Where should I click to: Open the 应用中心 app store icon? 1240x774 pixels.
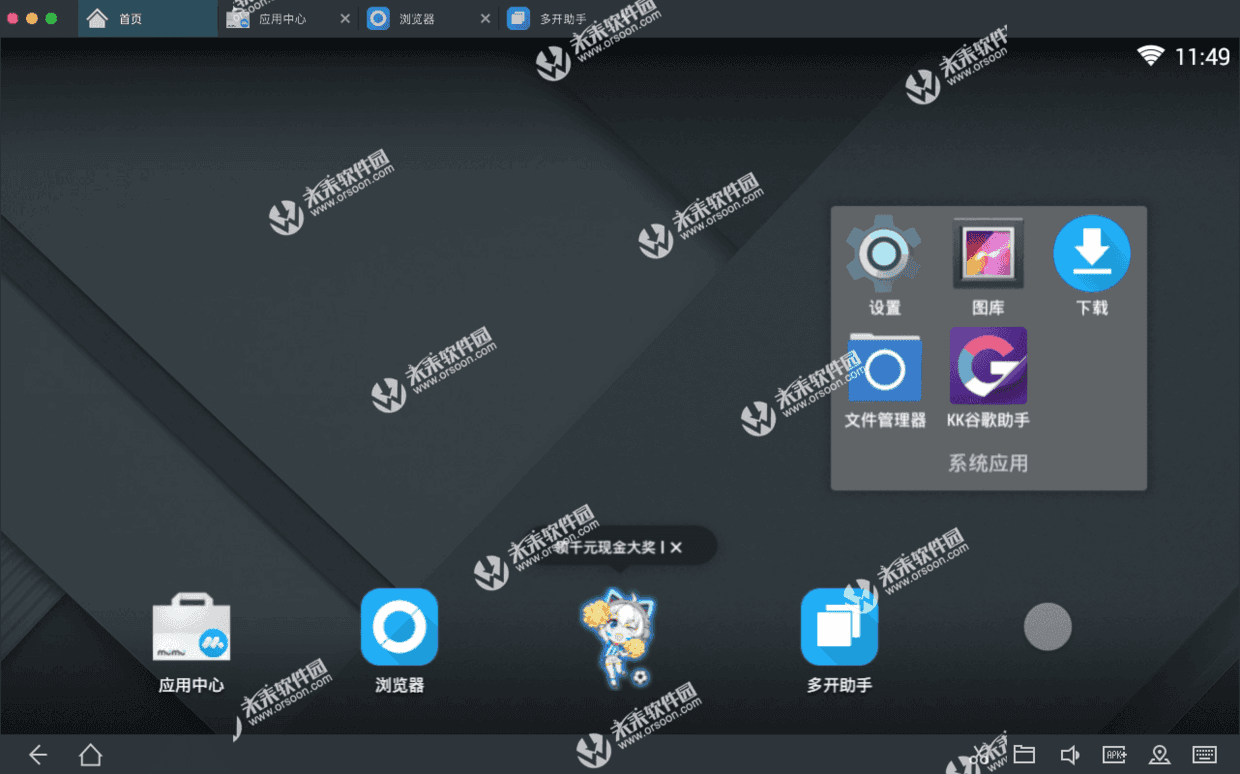pos(191,628)
